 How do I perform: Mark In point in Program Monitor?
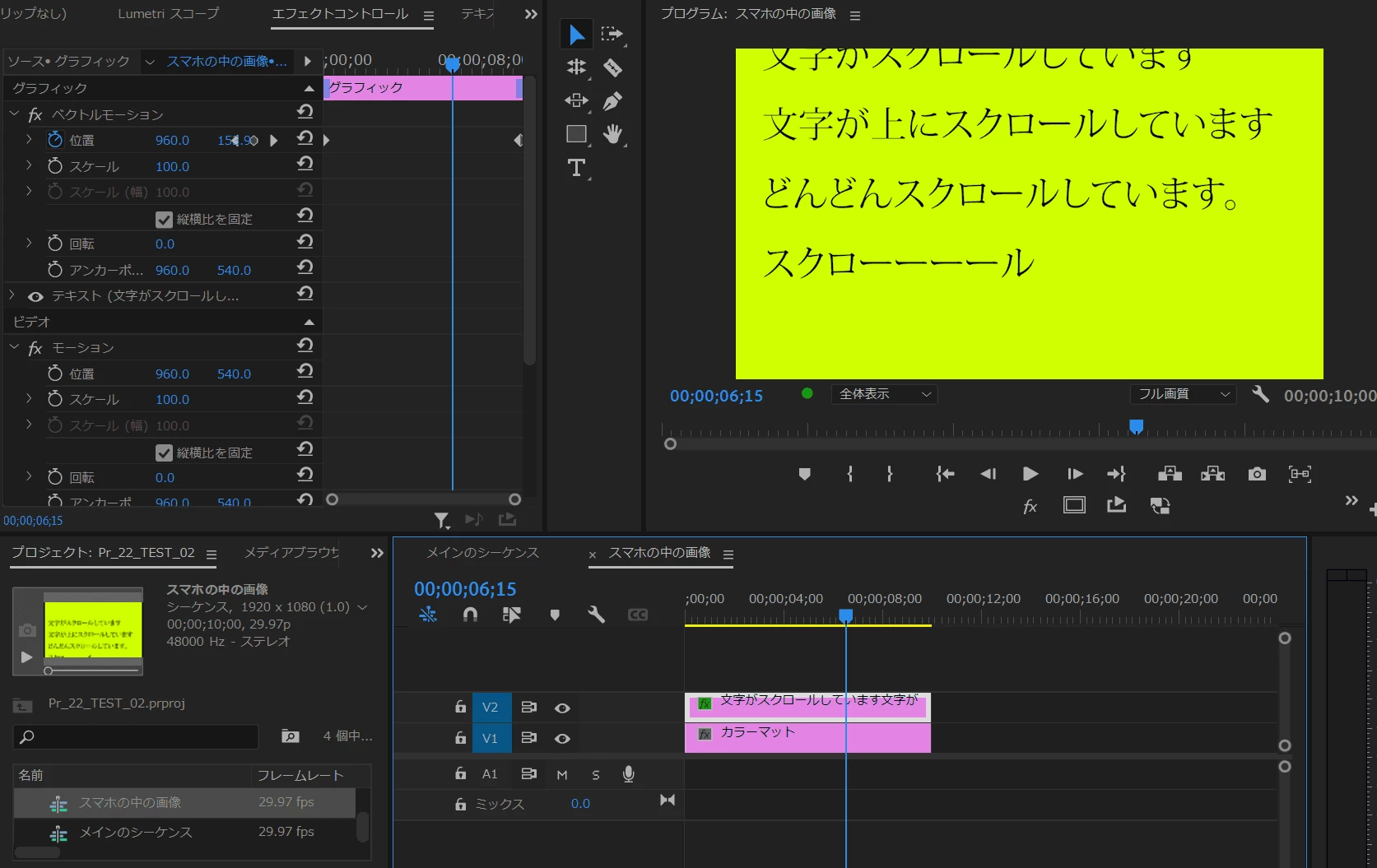pyautogui.click(x=850, y=474)
